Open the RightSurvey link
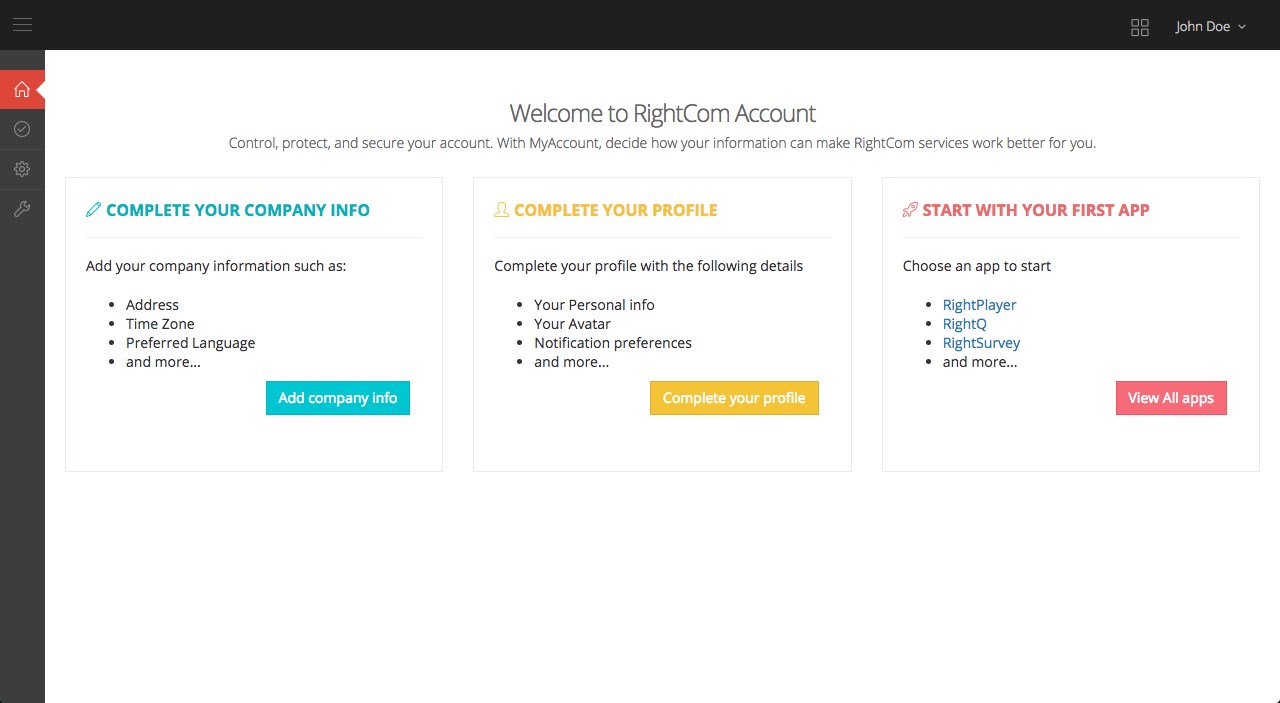1280x703 pixels. (981, 343)
